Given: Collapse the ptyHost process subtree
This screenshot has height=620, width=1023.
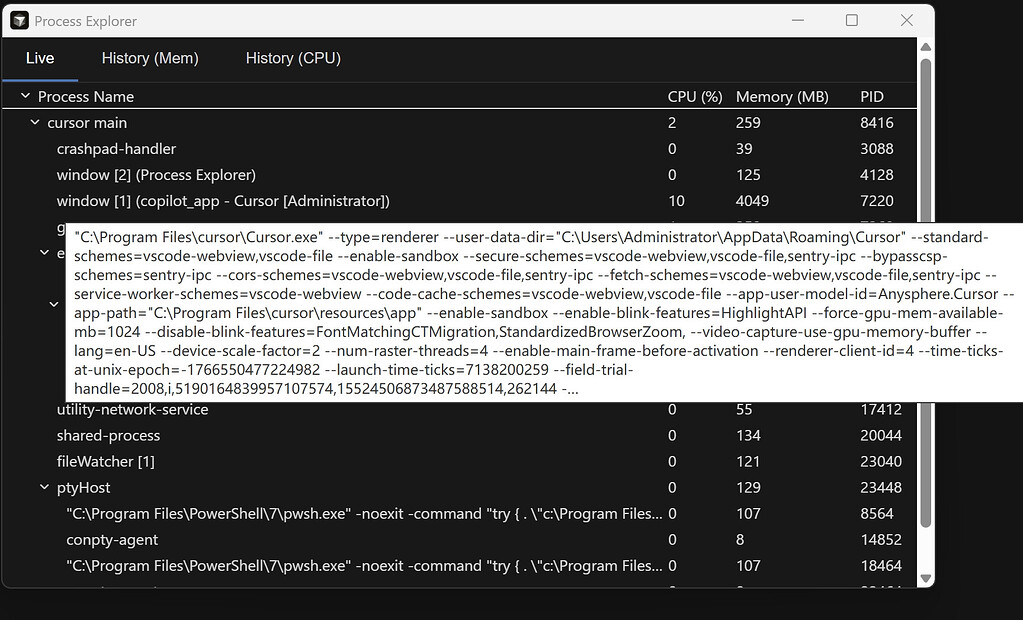Looking at the screenshot, I should (43, 487).
